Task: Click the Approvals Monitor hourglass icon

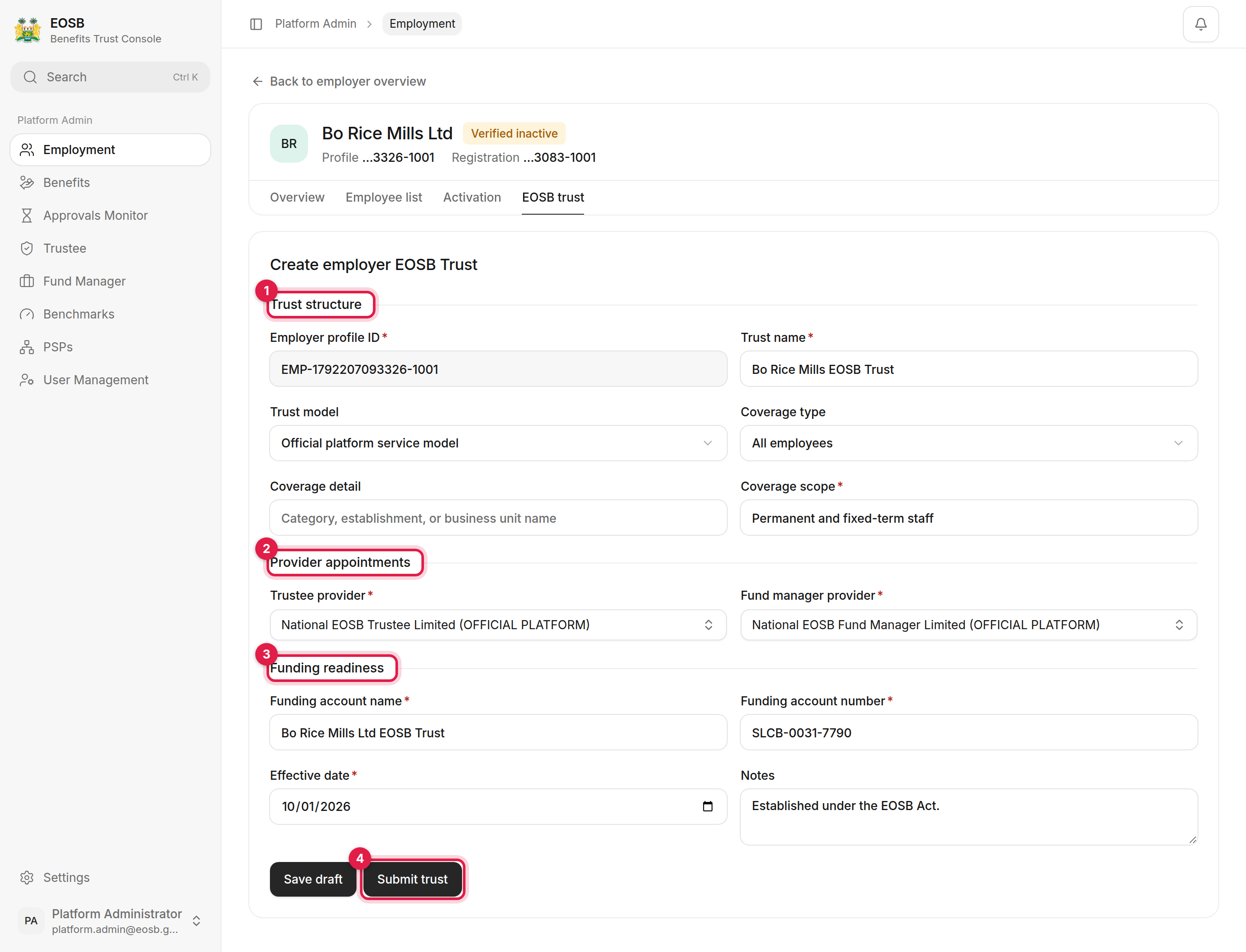Action: click(27, 215)
